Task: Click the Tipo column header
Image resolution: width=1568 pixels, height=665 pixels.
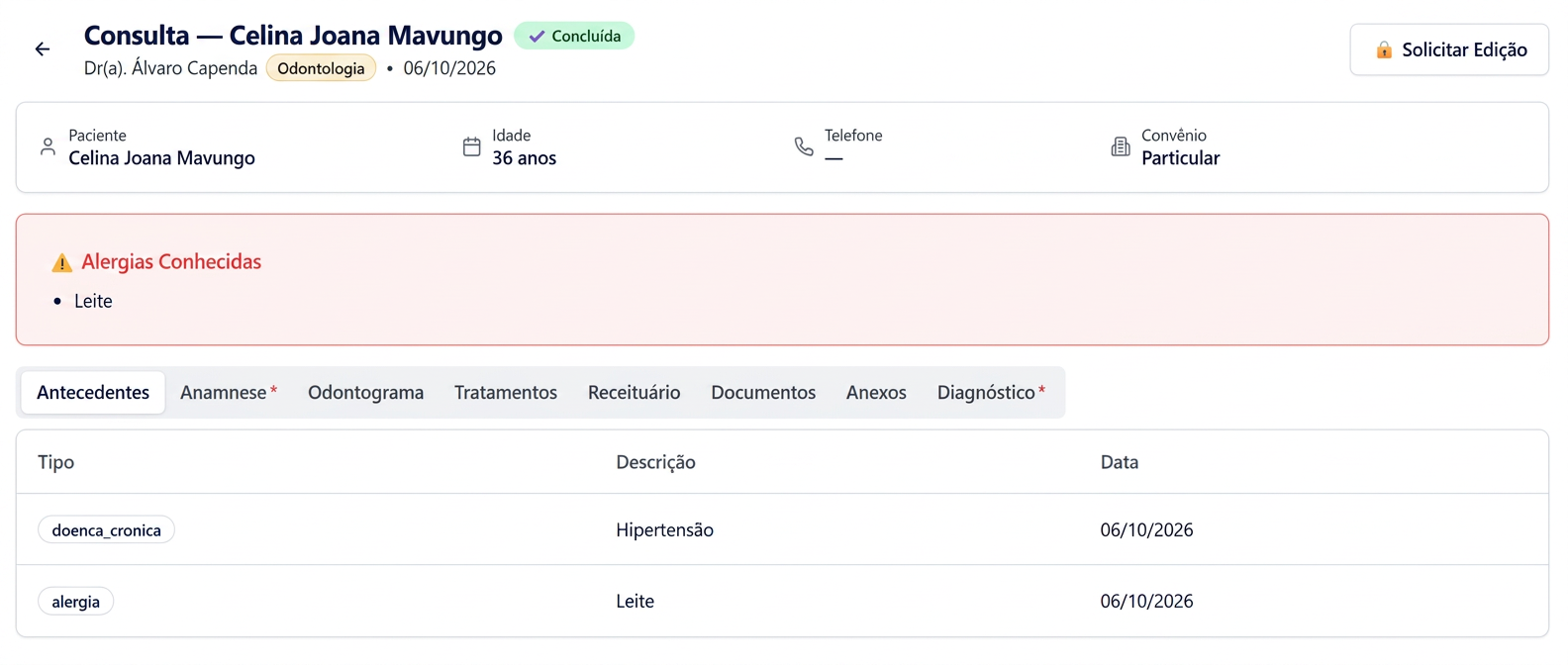Action: pos(55,462)
